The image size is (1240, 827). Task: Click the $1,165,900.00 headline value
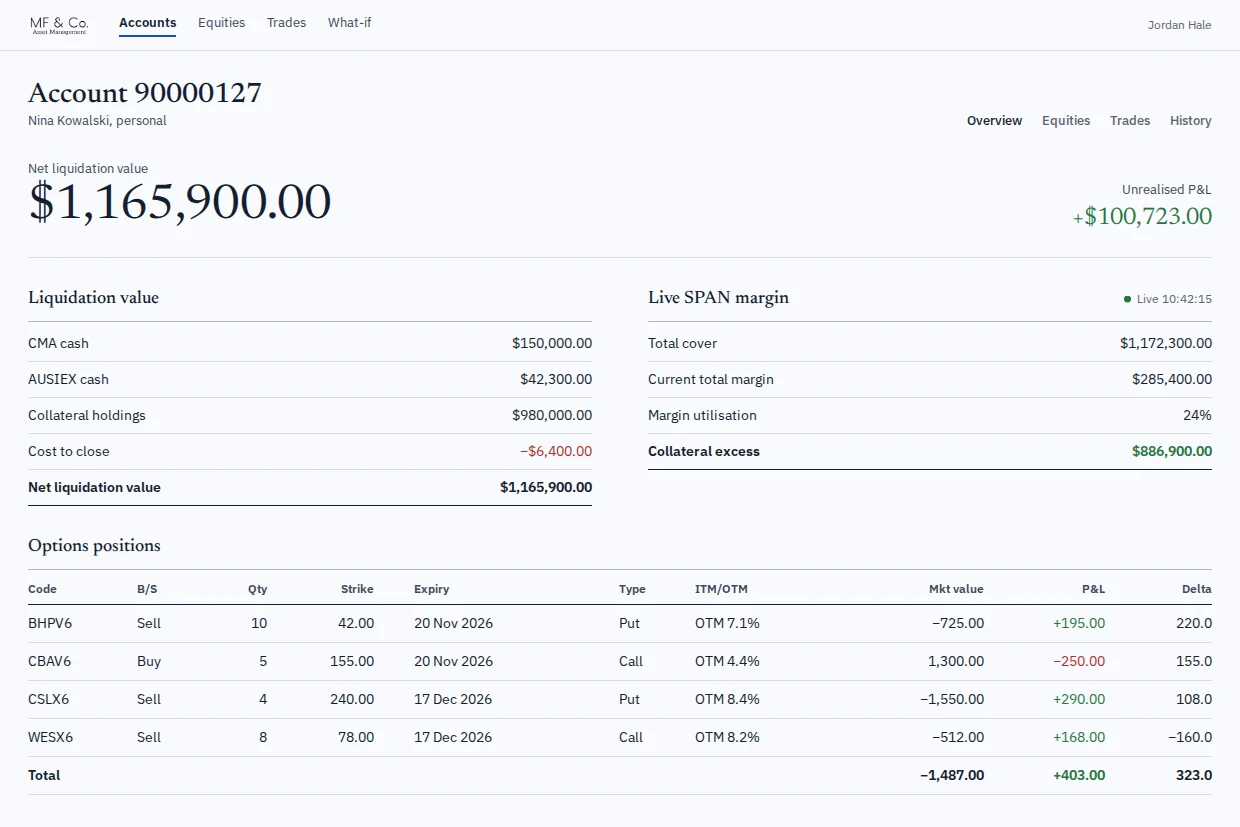(x=180, y=202)
